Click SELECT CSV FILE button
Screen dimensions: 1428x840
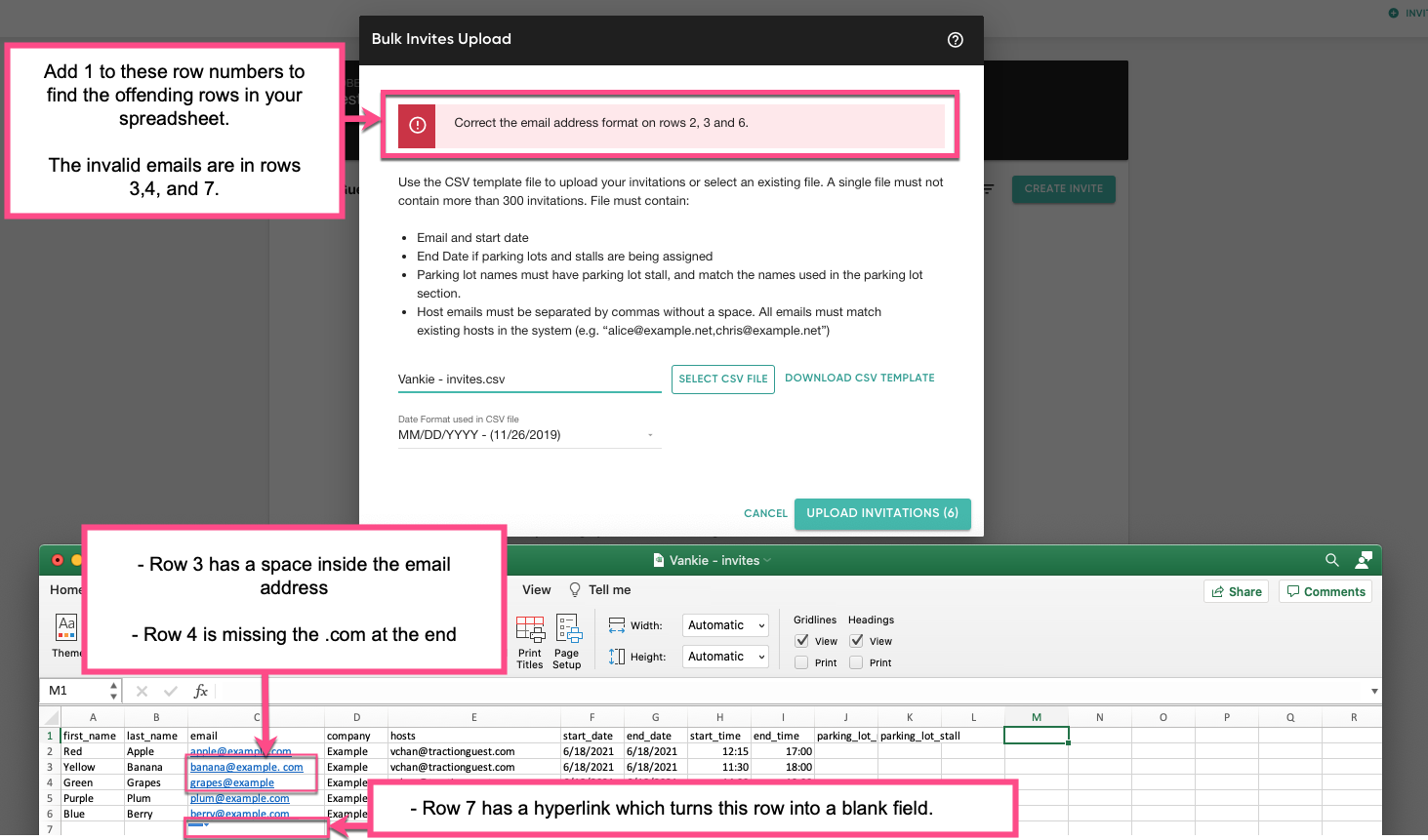pos(723,380)
